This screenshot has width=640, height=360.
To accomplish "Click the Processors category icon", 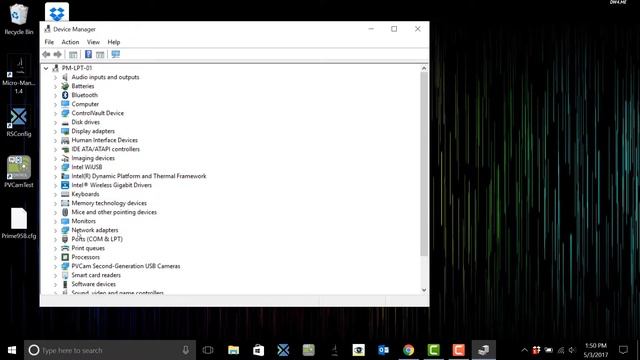I will pos(65,257).
